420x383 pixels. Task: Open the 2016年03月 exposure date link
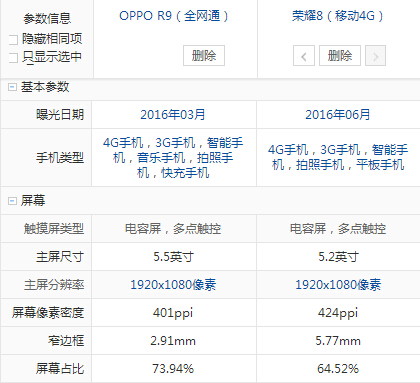click(x=173, y=115)
